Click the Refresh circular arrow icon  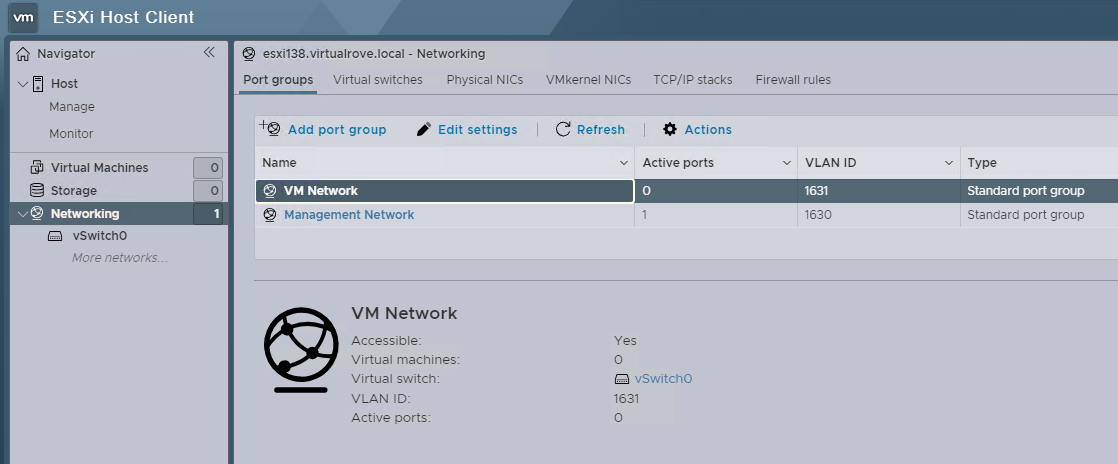(x=563, y=129)
